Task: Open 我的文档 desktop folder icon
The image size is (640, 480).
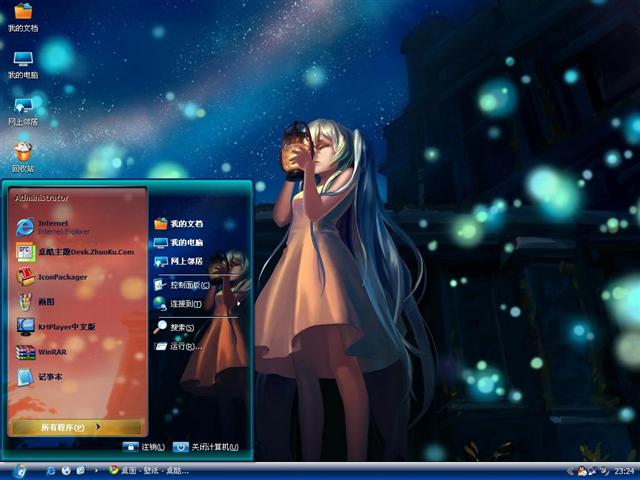Action: click(x=22, y=17)
